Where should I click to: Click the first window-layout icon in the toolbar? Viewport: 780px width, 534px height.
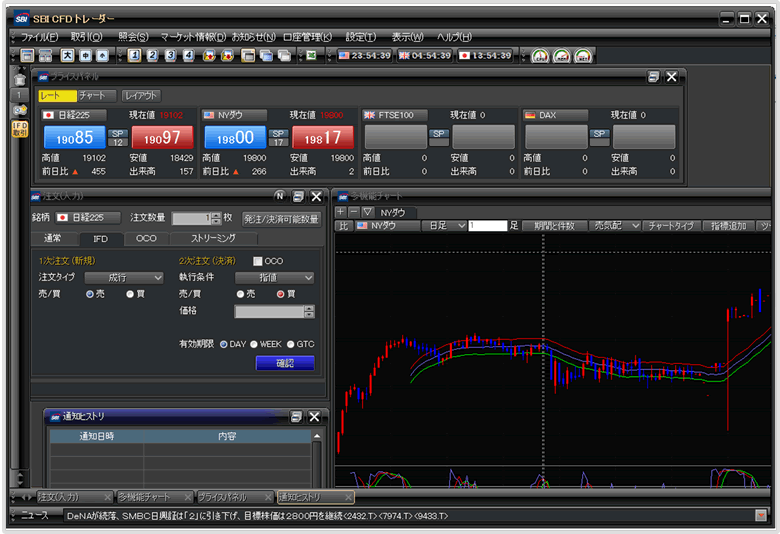coord(27,55)
